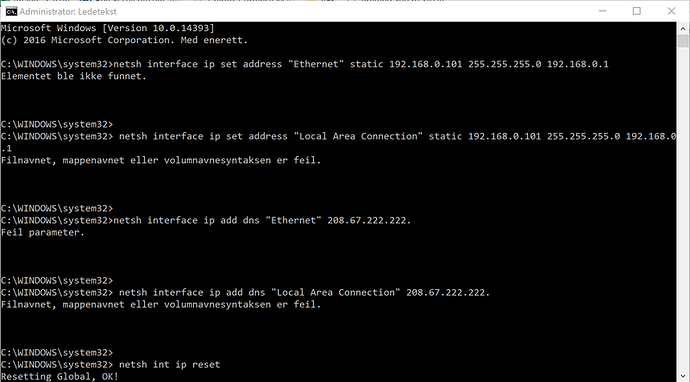Click the wrapped ".1" continuation line
Screen dimensions: 690x382
point(6,148)
